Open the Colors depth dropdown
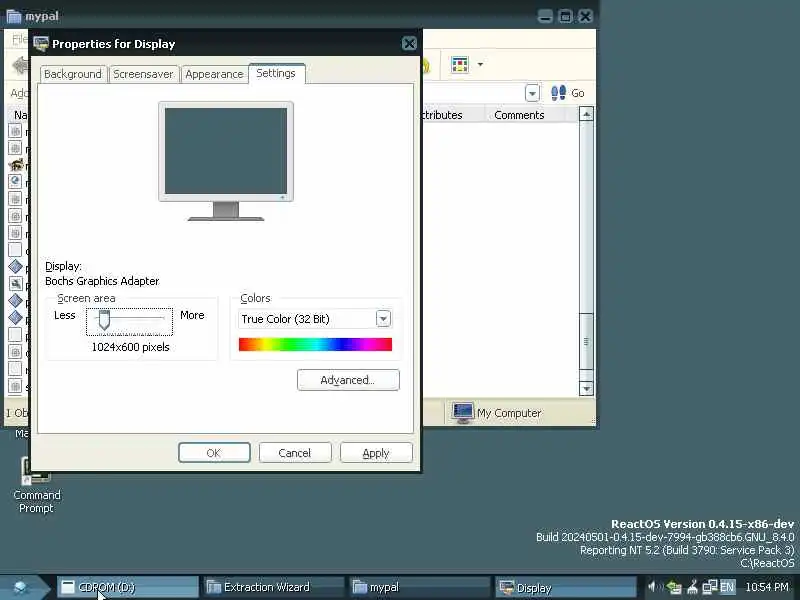The image size is (800, 600). pos(383,319)
